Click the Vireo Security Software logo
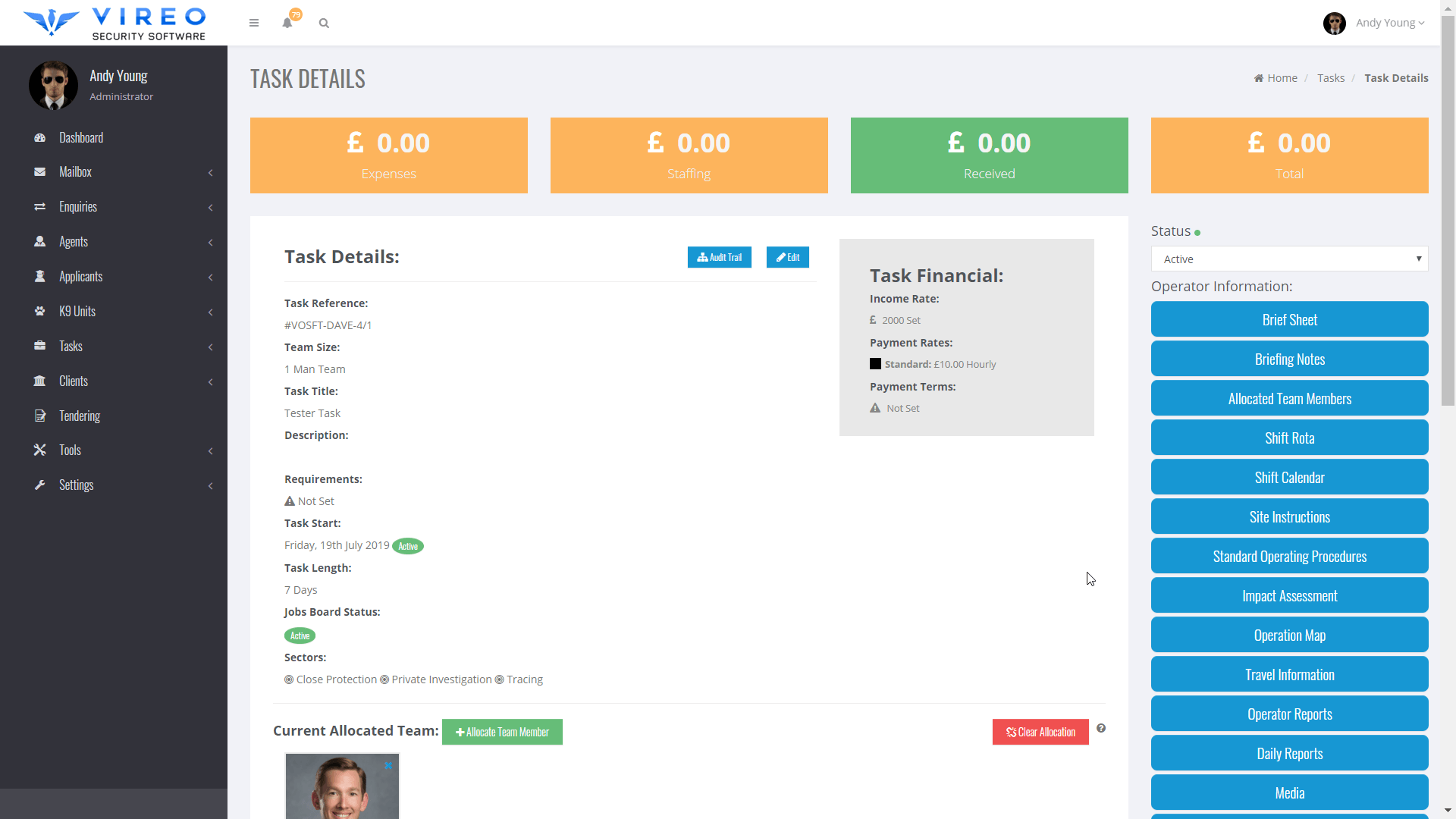 tap(114, 23)
